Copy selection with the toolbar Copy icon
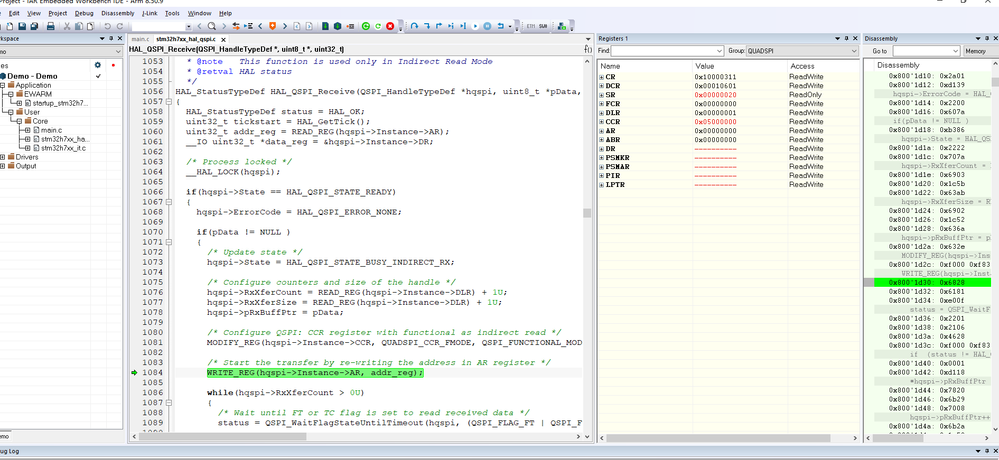The height and width of the screenshot is (460, 999). [79, 26]
